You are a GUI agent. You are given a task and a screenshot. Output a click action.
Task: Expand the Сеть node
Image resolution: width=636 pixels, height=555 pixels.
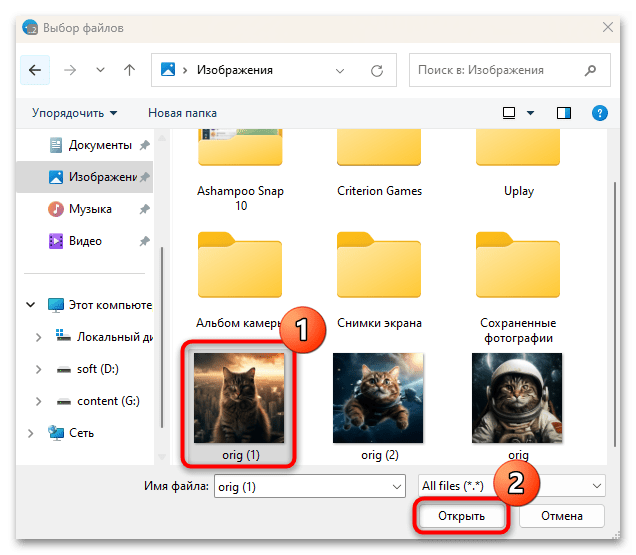(x=30, y=433)
